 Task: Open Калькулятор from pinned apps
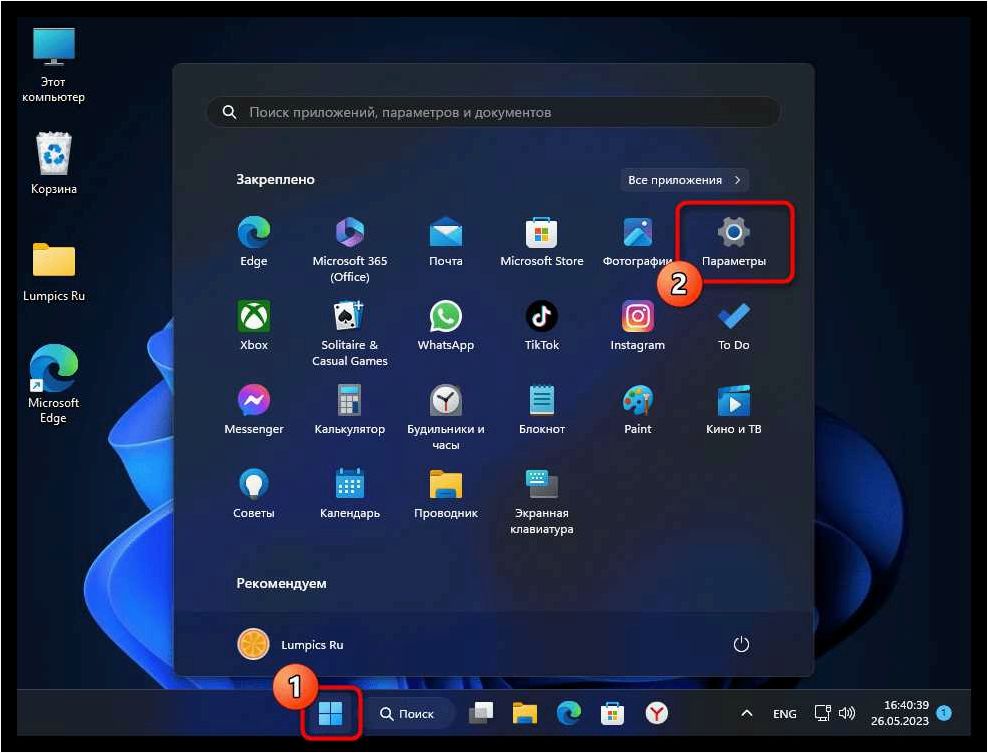[x=350, y=410]
